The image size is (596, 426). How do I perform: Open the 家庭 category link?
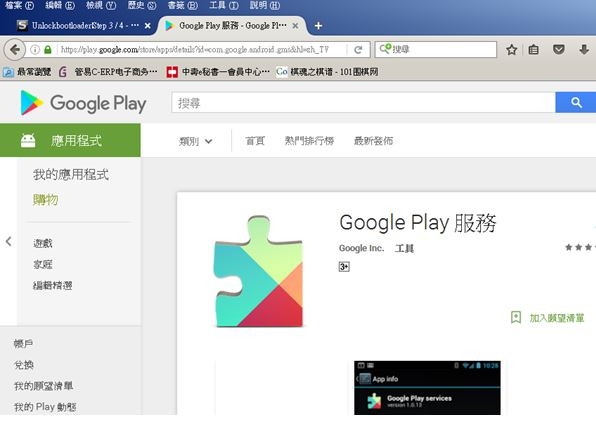click(x=43, y=264)
